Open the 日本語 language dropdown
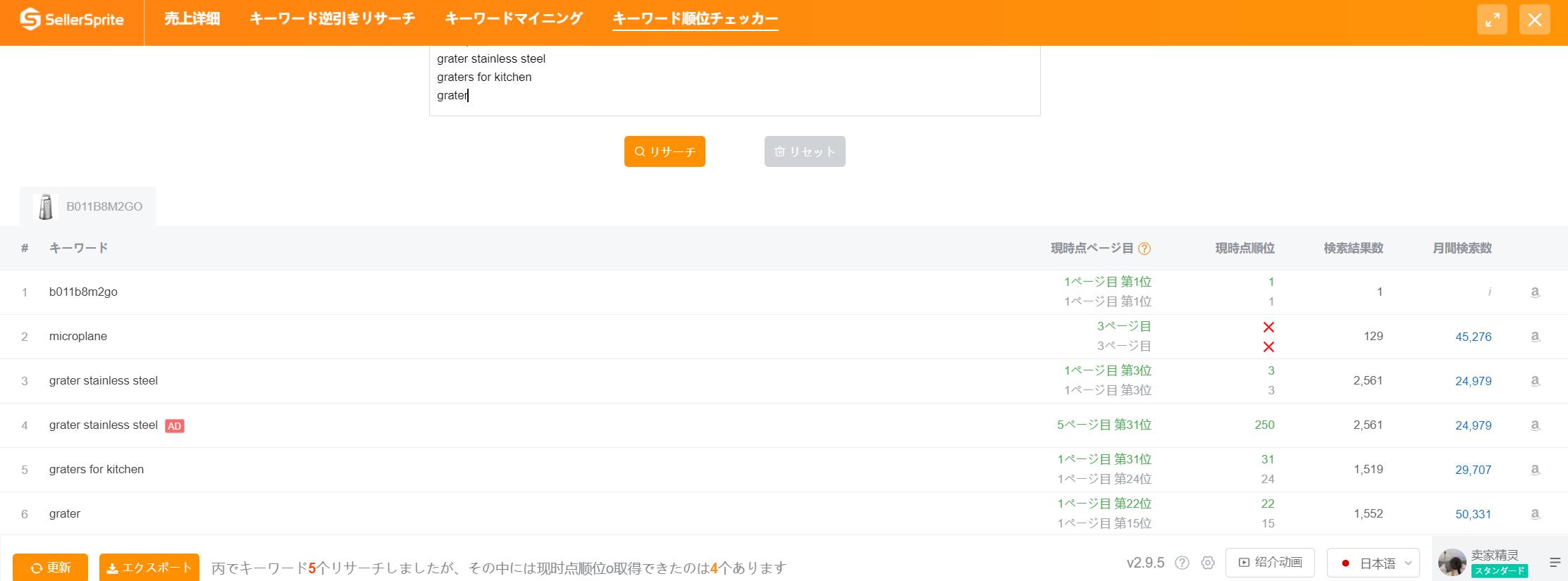This screenshot has width=1568, height=581. 1373,563
